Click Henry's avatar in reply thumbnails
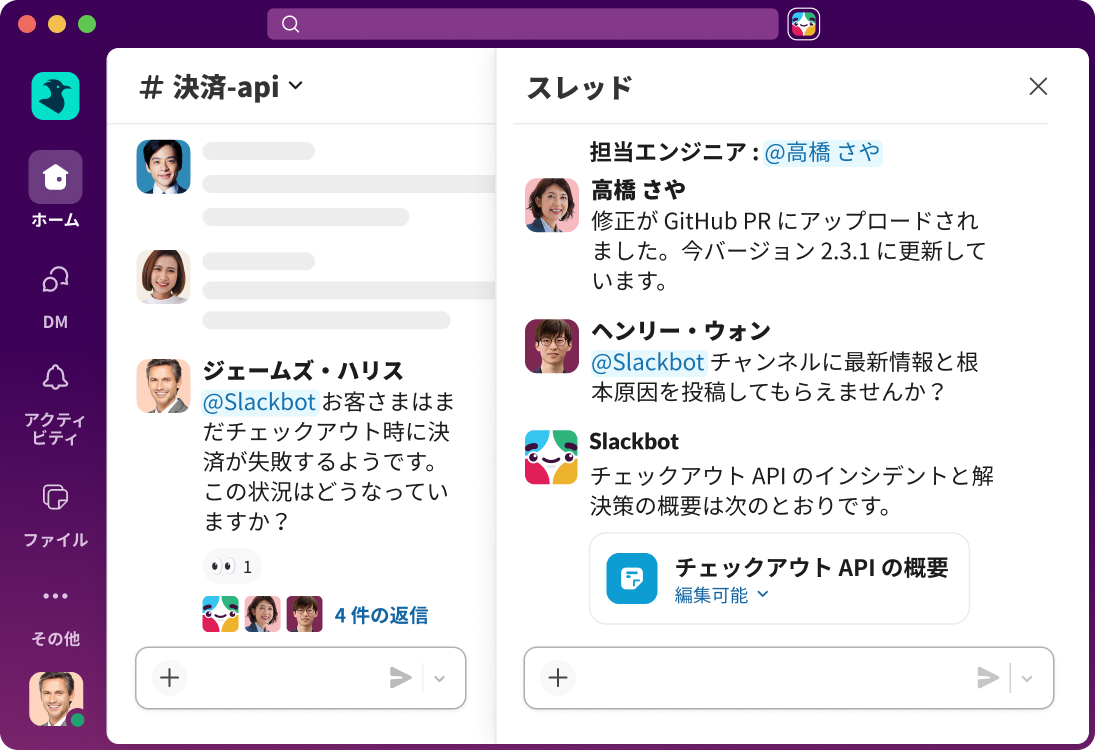The image size is (1095, 750). (x=304, y=614)
